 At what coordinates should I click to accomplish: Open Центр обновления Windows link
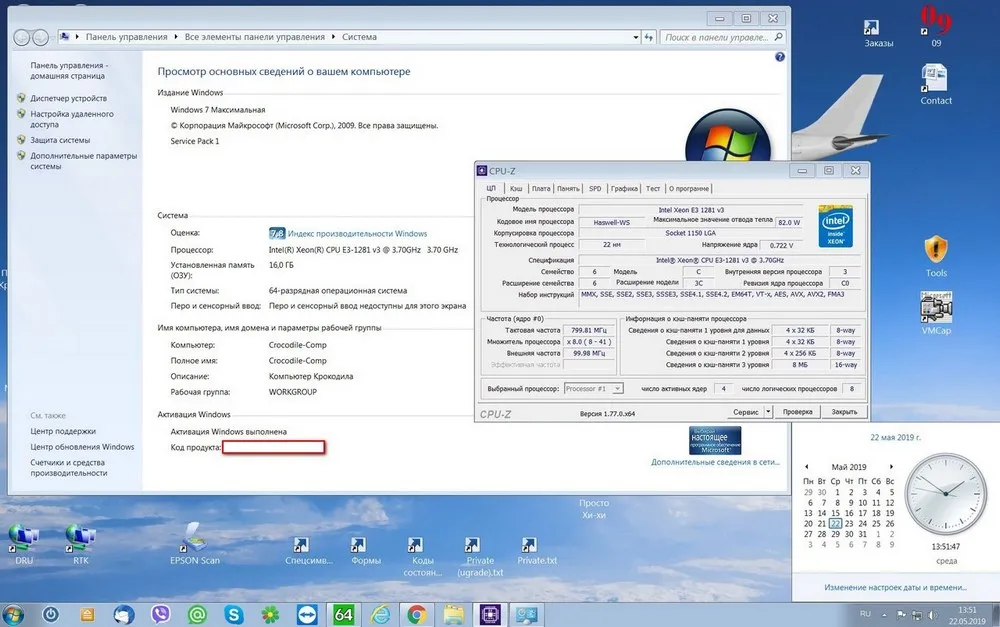(x=82, y=447)
